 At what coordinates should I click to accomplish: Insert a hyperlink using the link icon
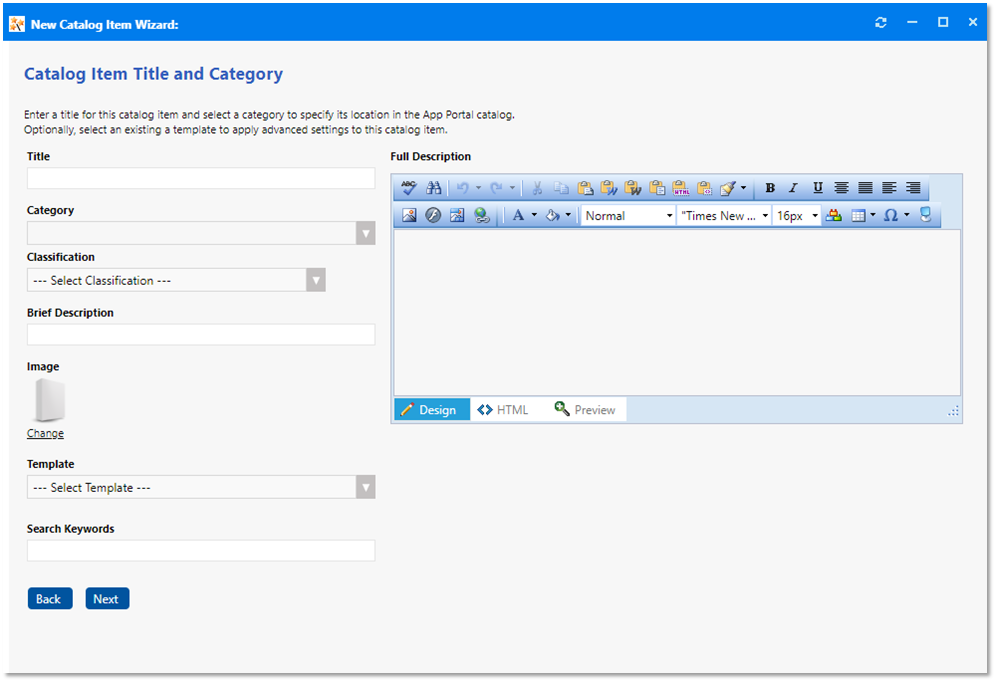[x=483, y=214]
